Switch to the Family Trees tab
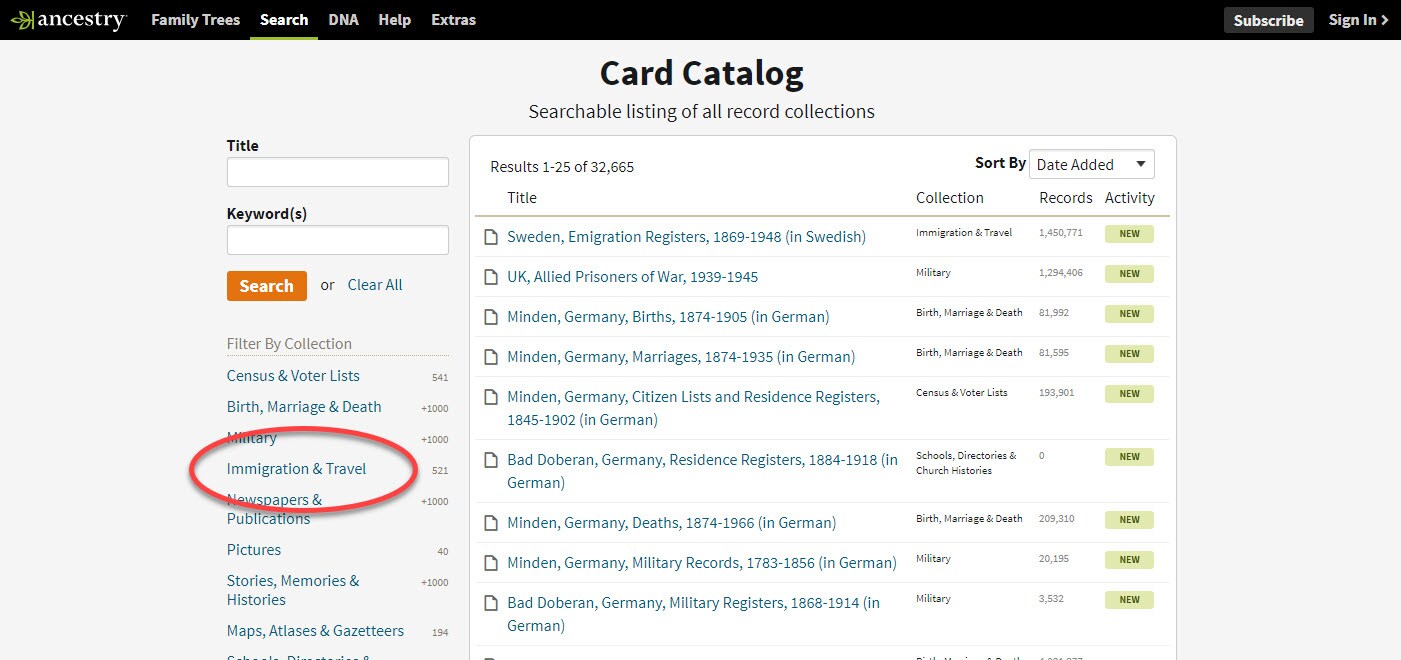 pos(195,19)
